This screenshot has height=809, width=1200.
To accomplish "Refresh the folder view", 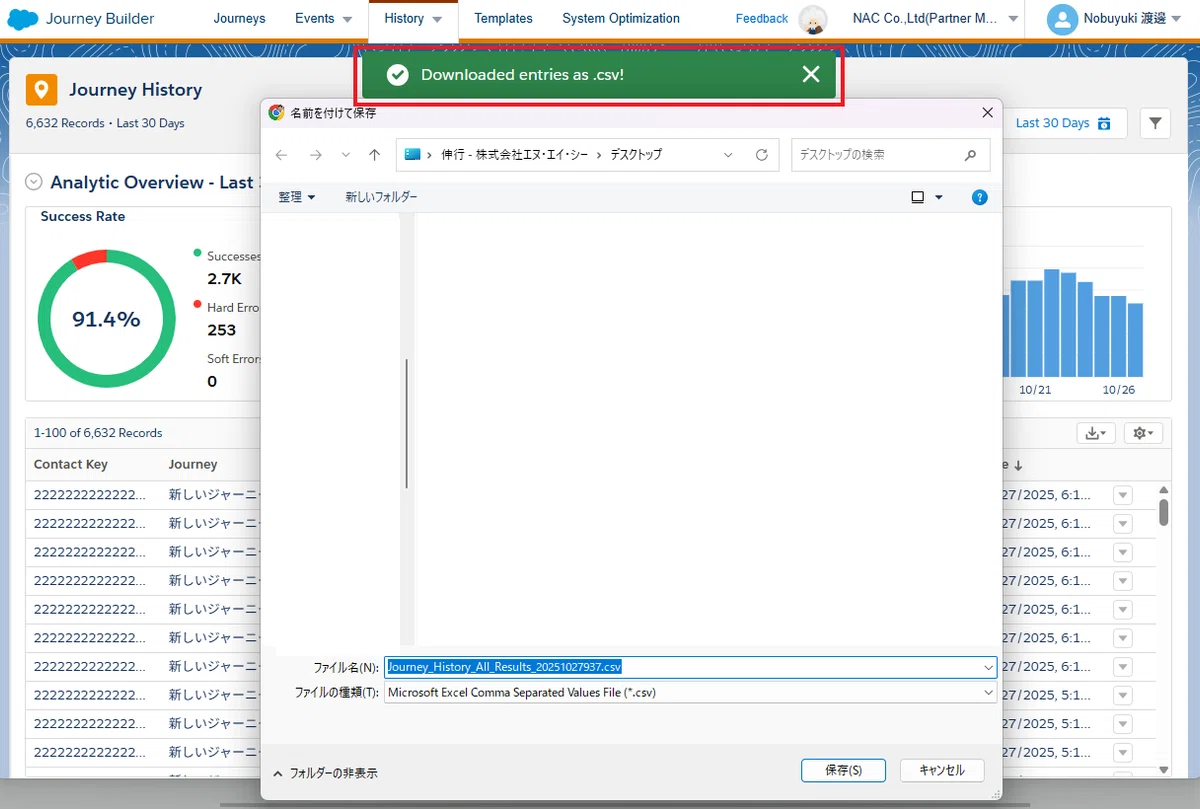I will pos(762,155).
